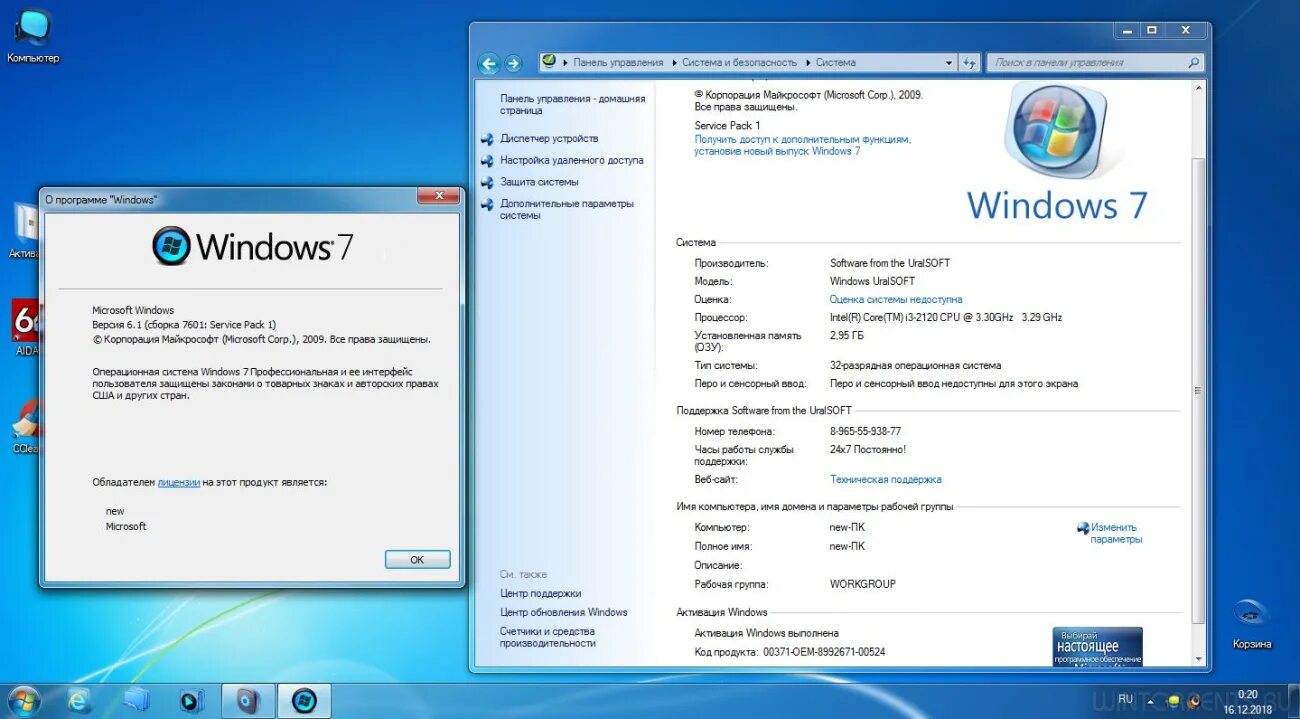The image size is (1300, 719).
Task: Click the search magnifier in Control Panel
Action: tap(1193, 62)
